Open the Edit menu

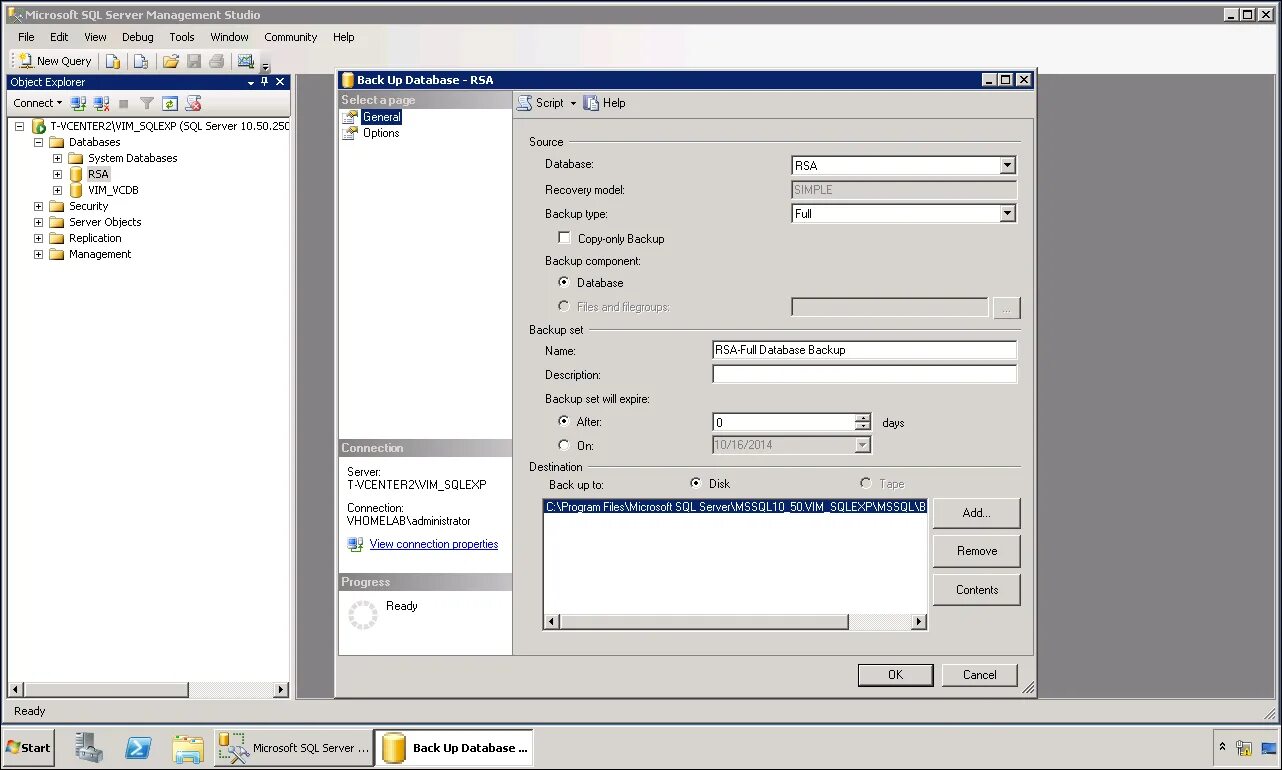coord(59,37)
